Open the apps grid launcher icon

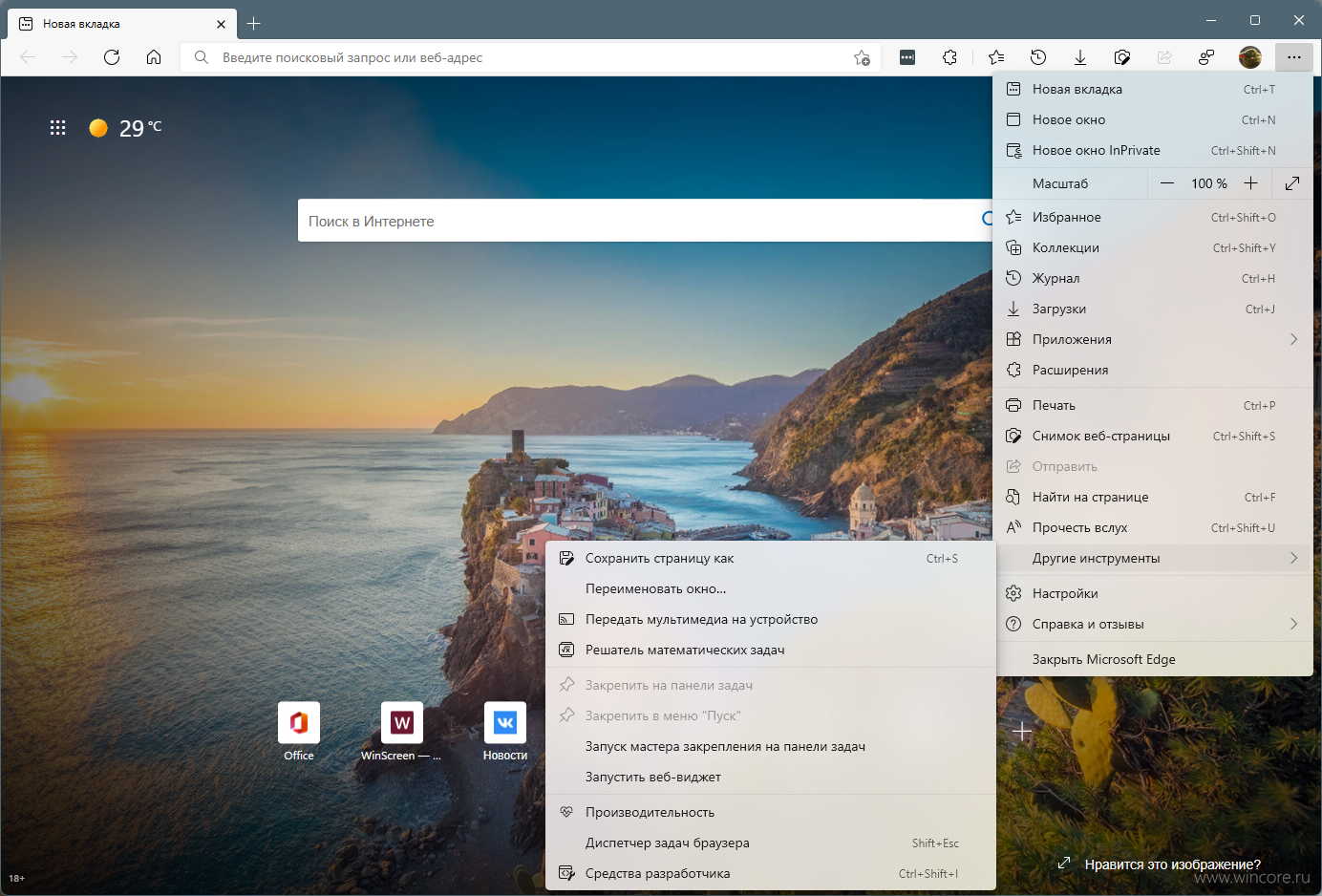[x=57, y=127]
